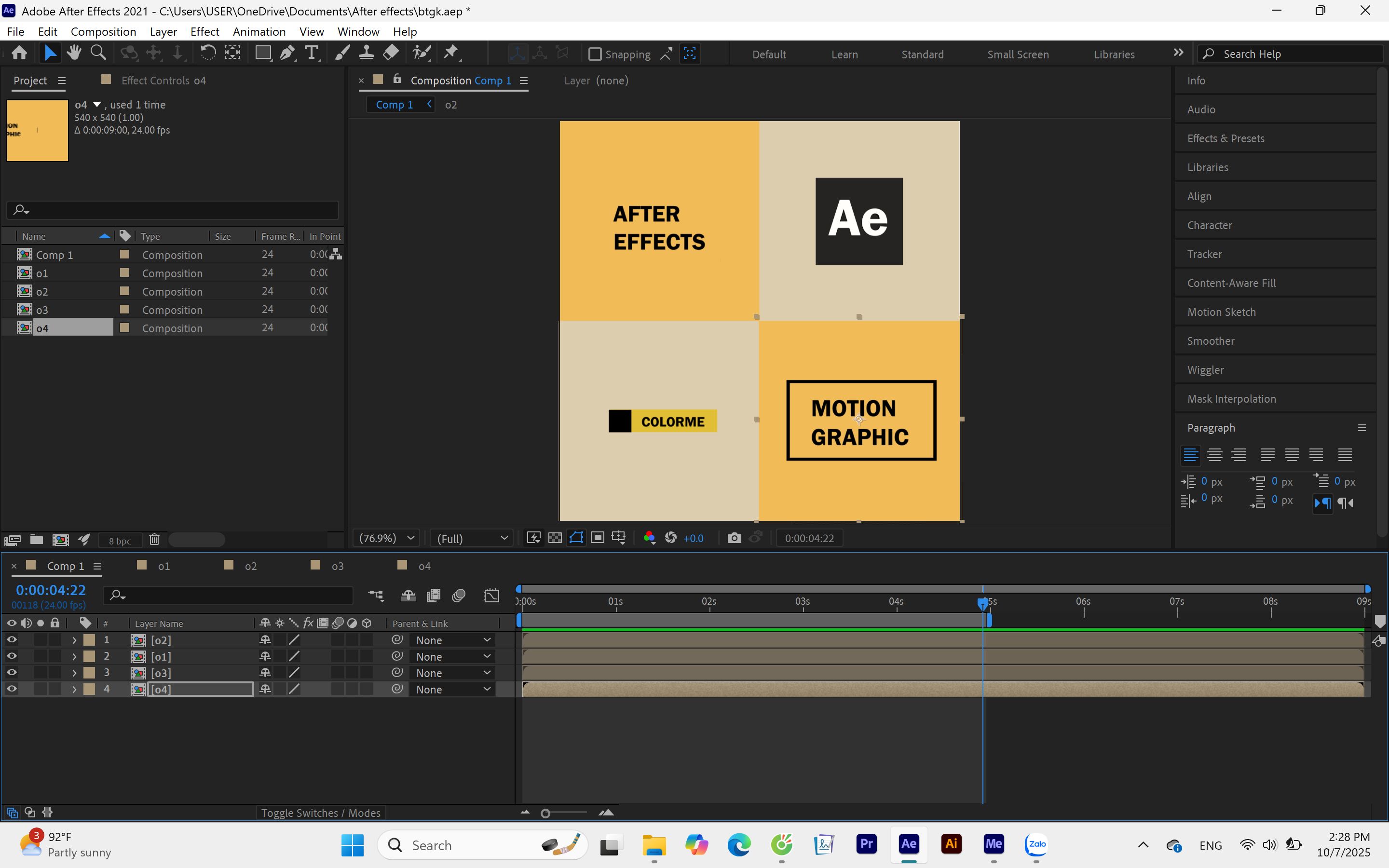1389x868 pixels.
Task: Select the Hand tool
Action: 73,54
